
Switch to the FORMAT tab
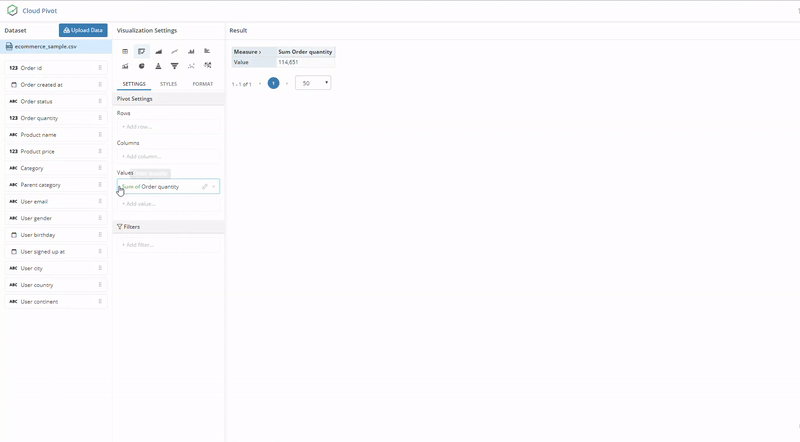click(203, 84)
